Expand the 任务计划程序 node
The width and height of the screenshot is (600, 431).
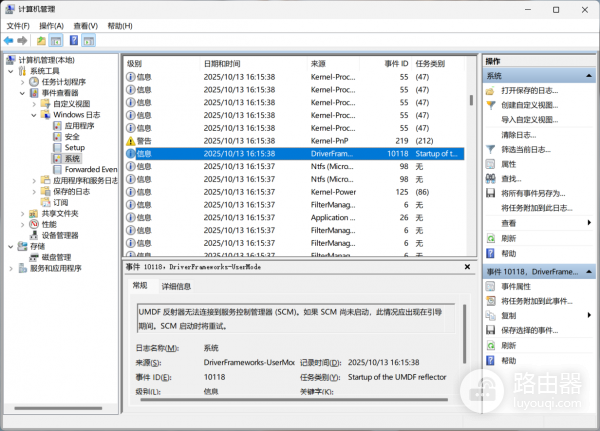pyautogui.click(x=22, y=82)
